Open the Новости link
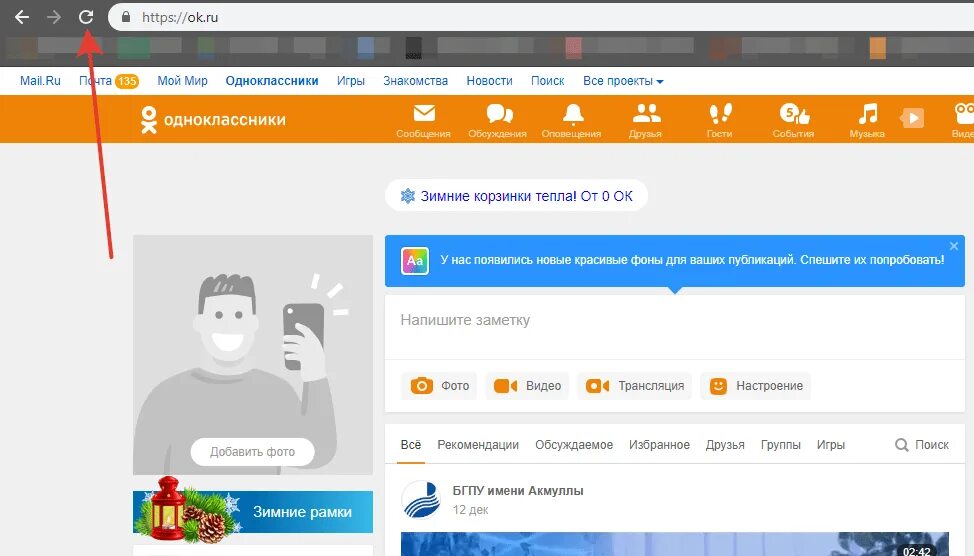 [x=489, y=81]
